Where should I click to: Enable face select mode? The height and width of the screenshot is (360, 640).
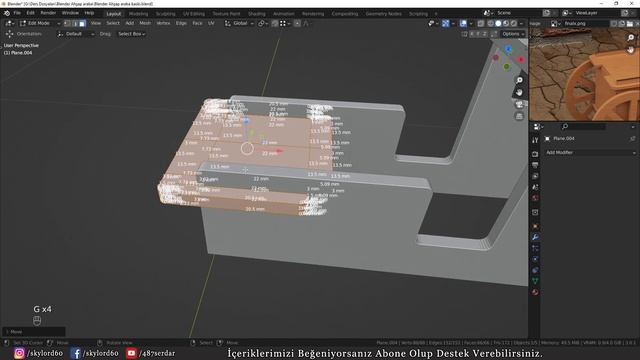coord(82,23)
